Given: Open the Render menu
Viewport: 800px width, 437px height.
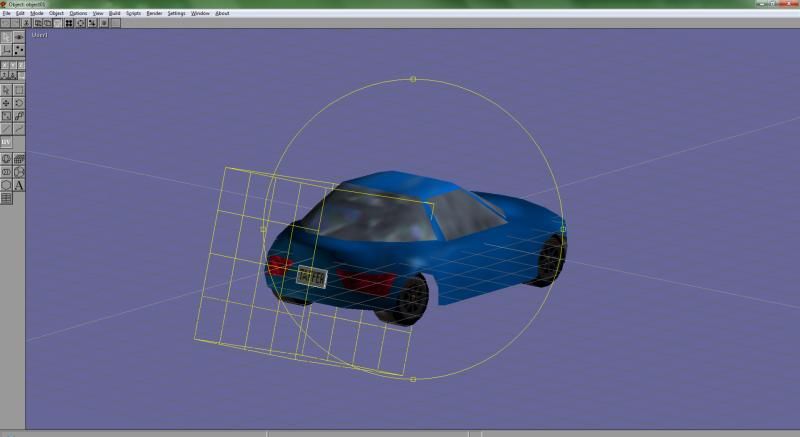Looking at the screenshot, I should [154, 13].
